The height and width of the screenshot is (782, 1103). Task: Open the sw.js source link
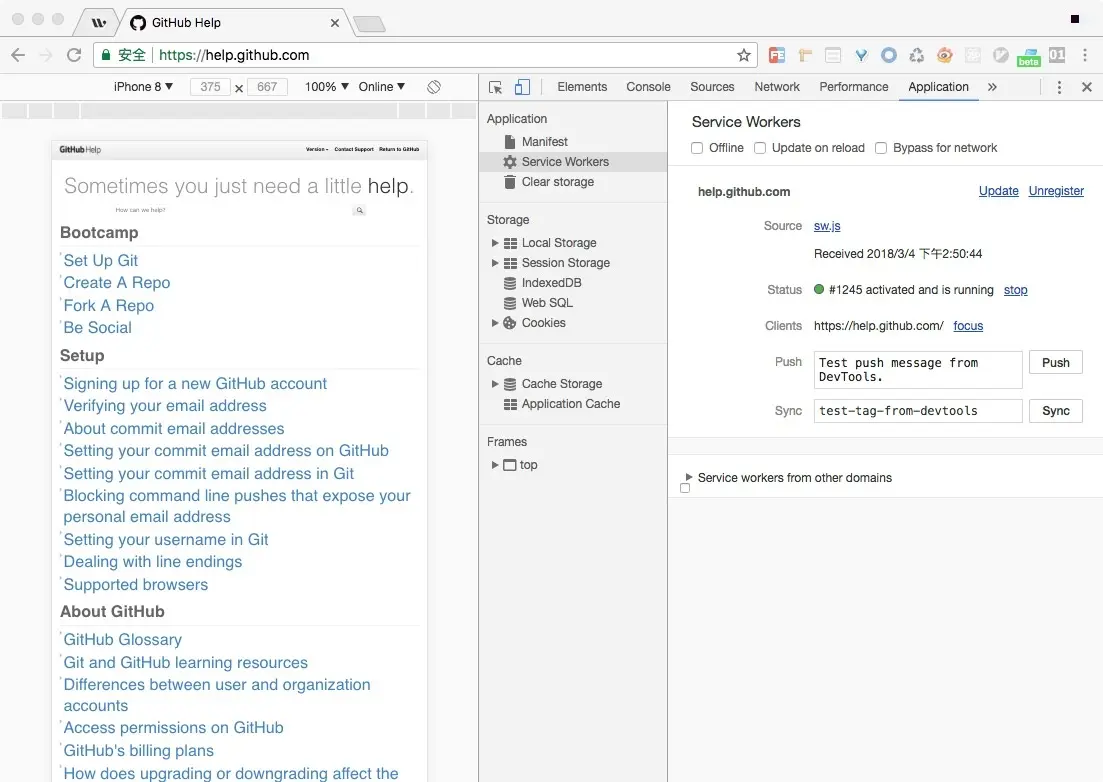pyautogui.click(x=827, y=226)
